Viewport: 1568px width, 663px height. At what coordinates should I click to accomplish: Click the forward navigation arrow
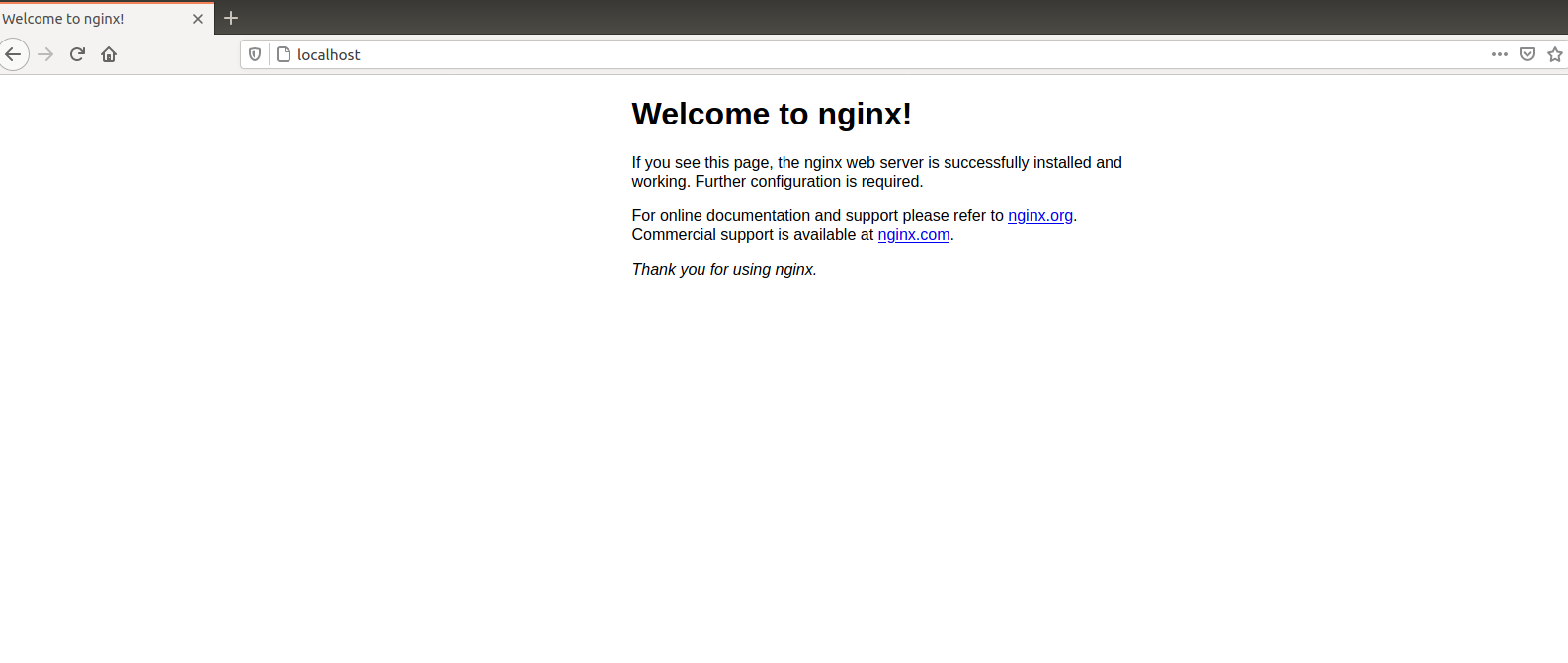[x=45, y=54]
